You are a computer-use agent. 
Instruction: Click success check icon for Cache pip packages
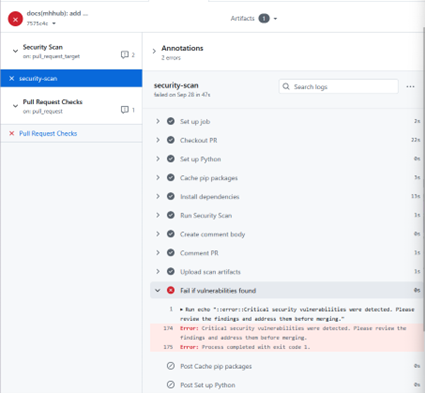(171, 178)
